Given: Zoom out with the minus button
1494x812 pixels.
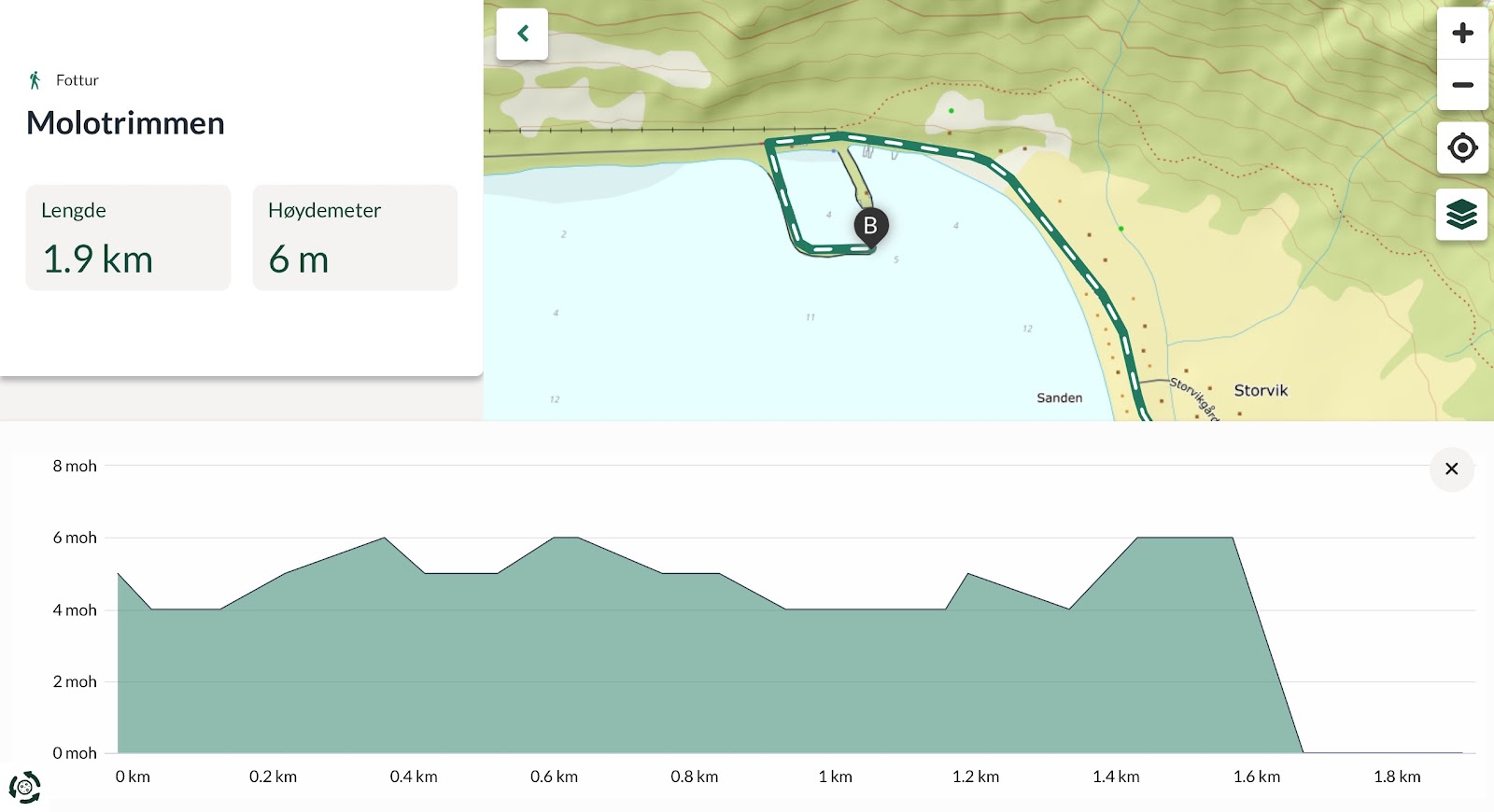Looking at the screenshot, I should pos(1462,85).
